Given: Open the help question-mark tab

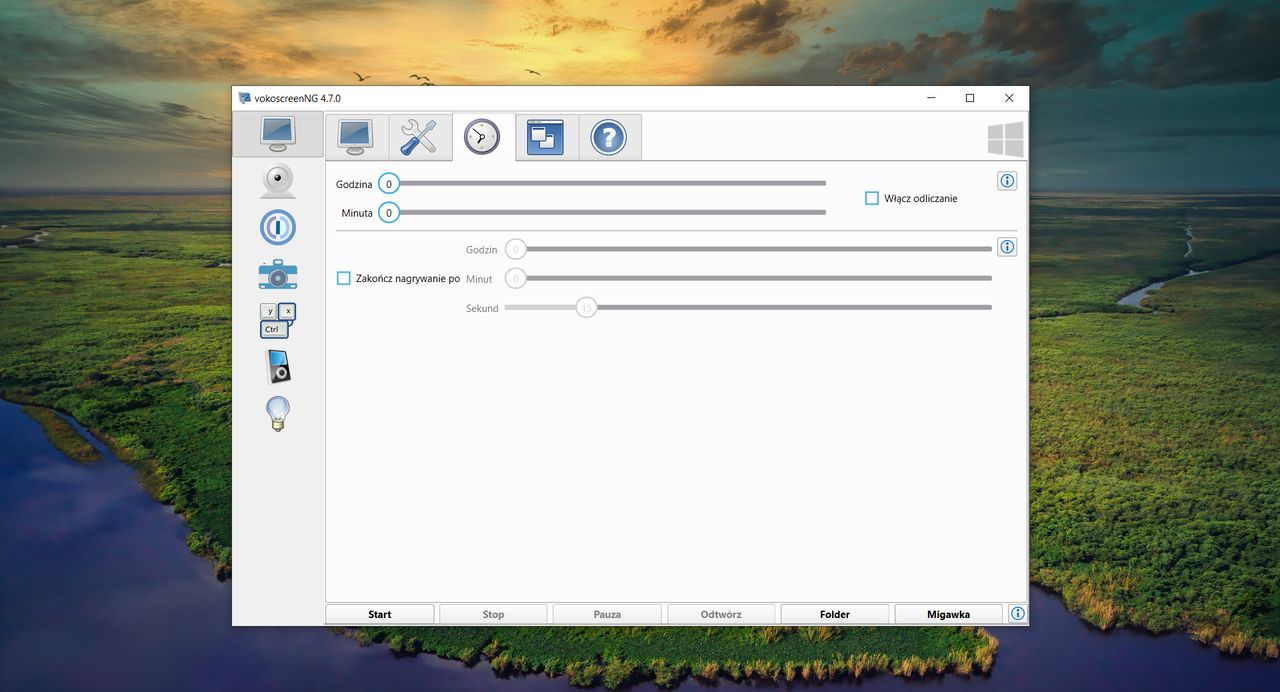Looking at the screenshot, I should 610,137.
